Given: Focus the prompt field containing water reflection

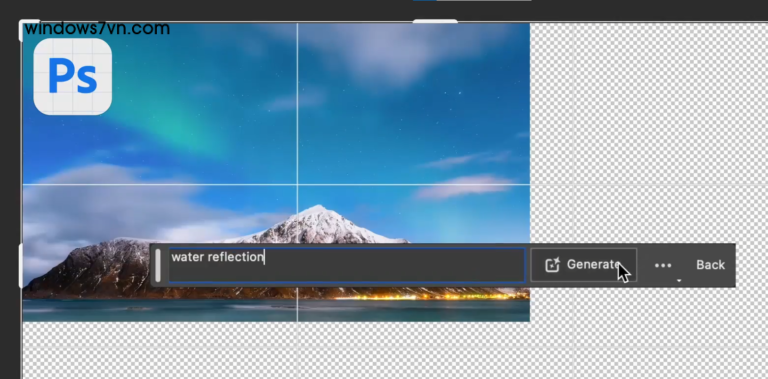Looking at the screenshot, I should point(346,265).
